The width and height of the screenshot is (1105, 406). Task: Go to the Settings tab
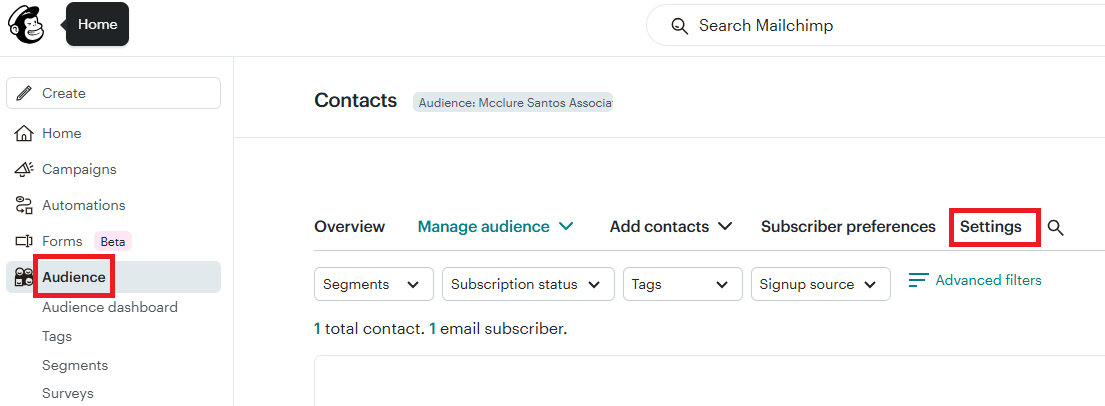pyautogui.click(x=991, y=227)
